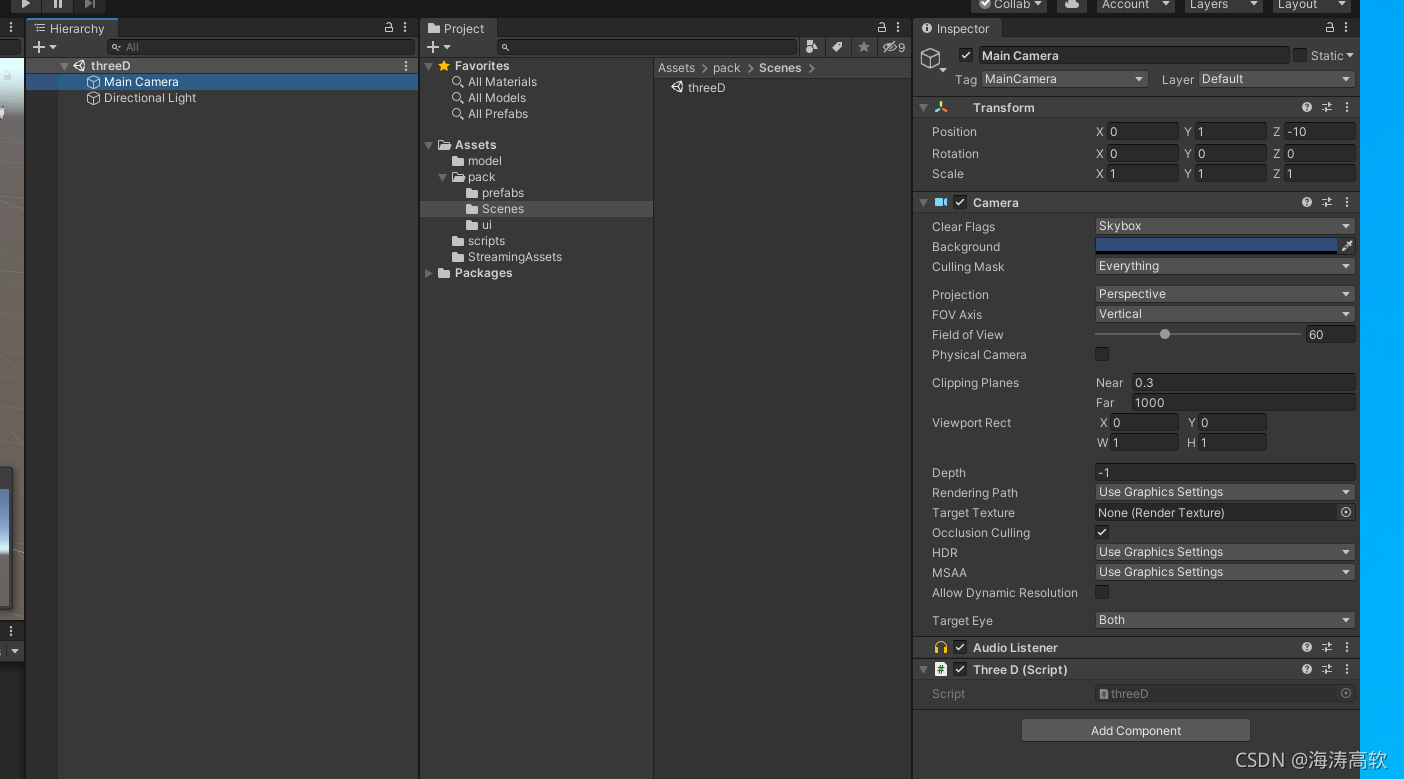The image size is (1404, 779).
Task: Open the GameObject icon picker in Inspector
Action: tap(932, 60)
